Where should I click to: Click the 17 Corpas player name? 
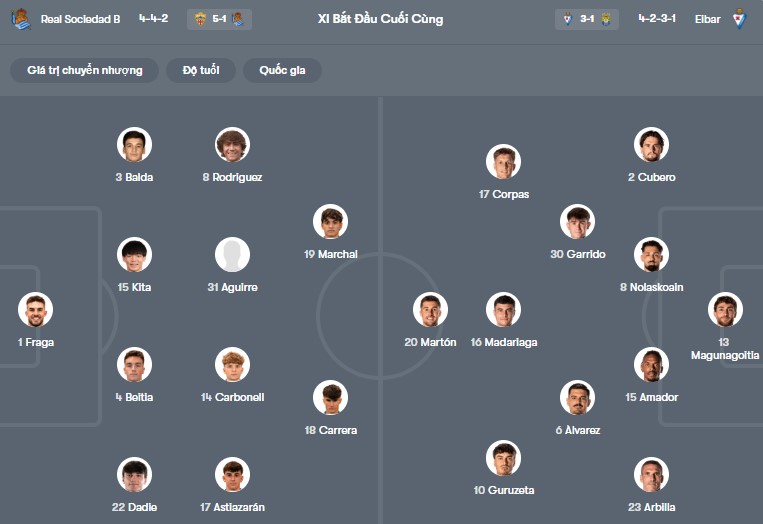click(503, 194)
